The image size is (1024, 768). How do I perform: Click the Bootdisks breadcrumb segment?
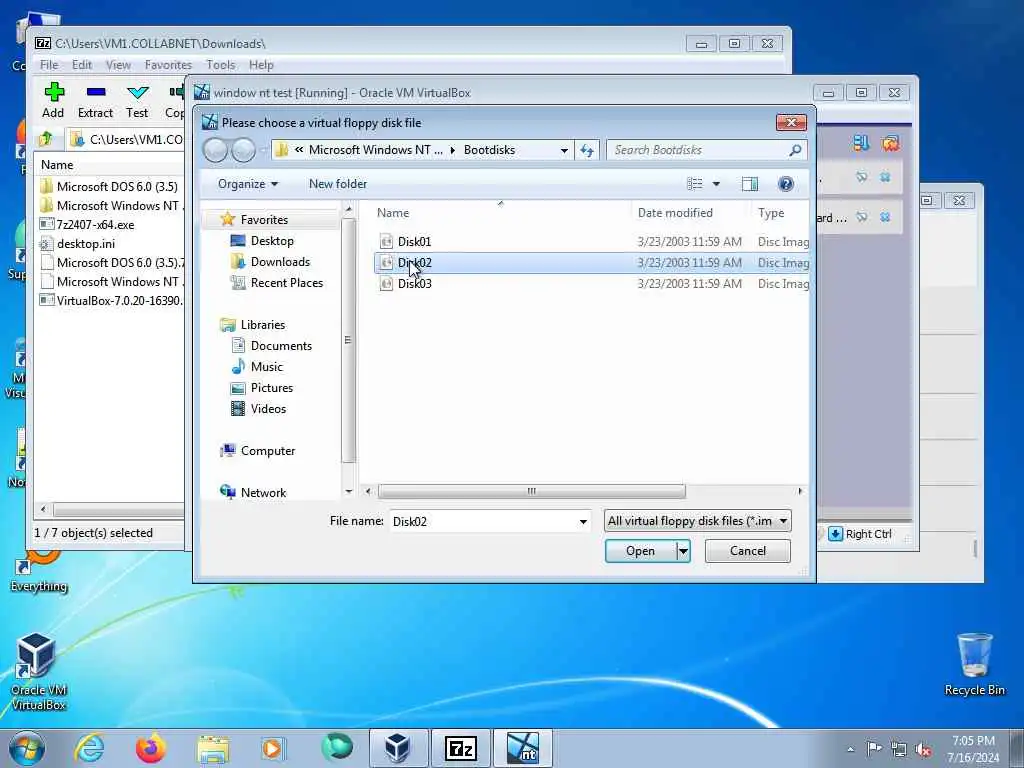pyautogui.click(x=489, y=150)
